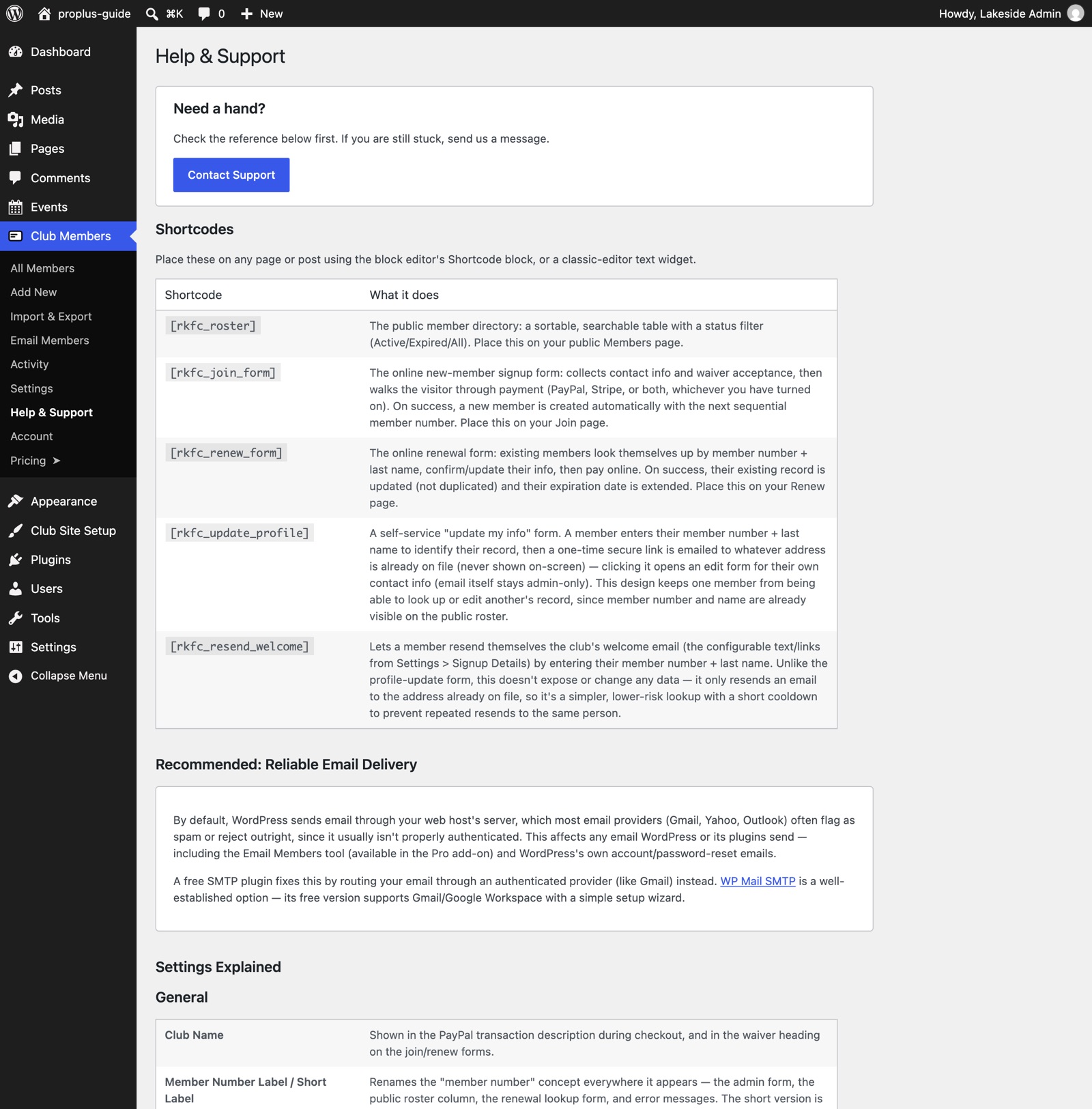
Task: Click the Contact Support button
Action: point(231,175)
